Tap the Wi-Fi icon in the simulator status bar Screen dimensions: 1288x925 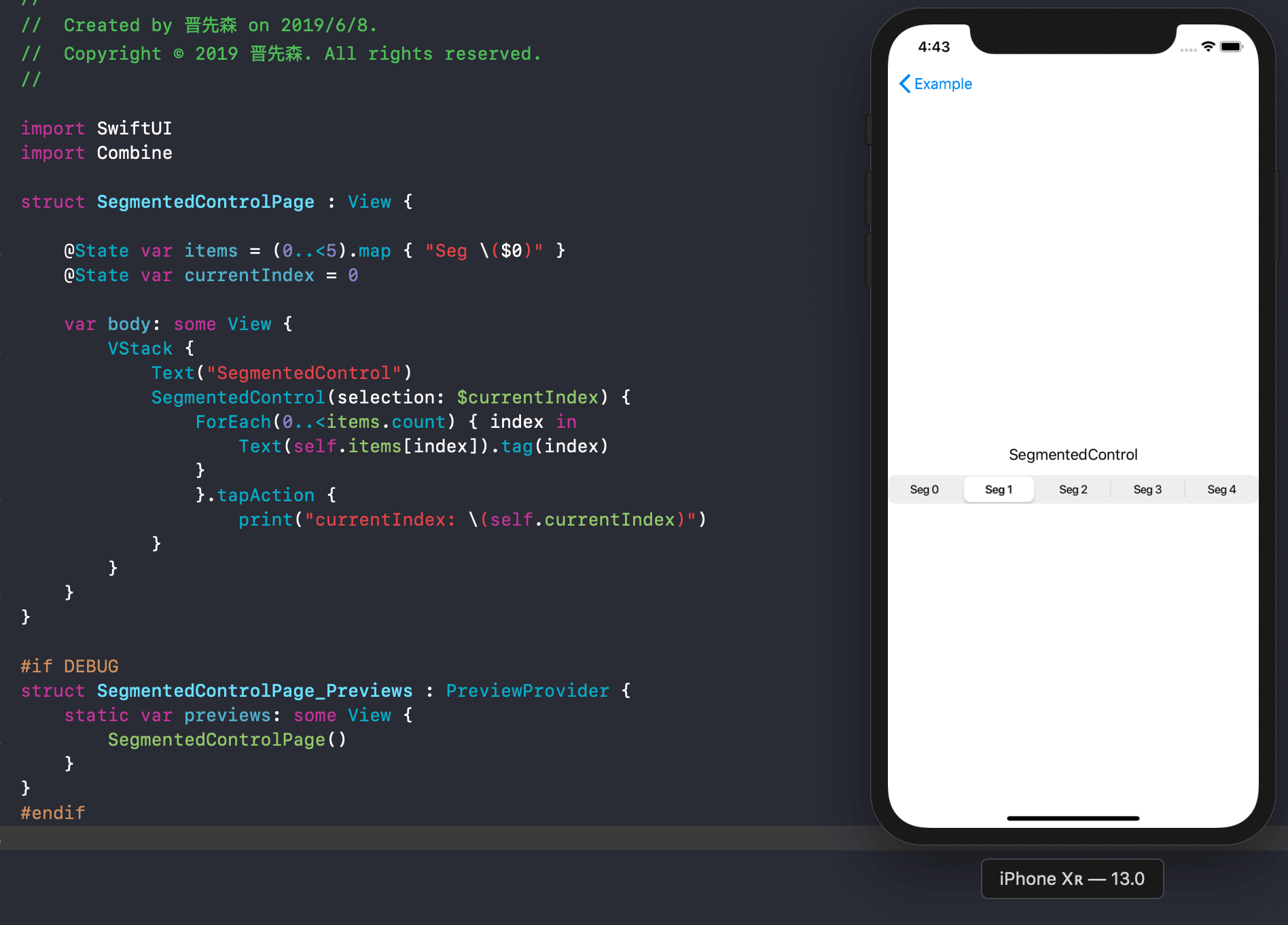1208,46
